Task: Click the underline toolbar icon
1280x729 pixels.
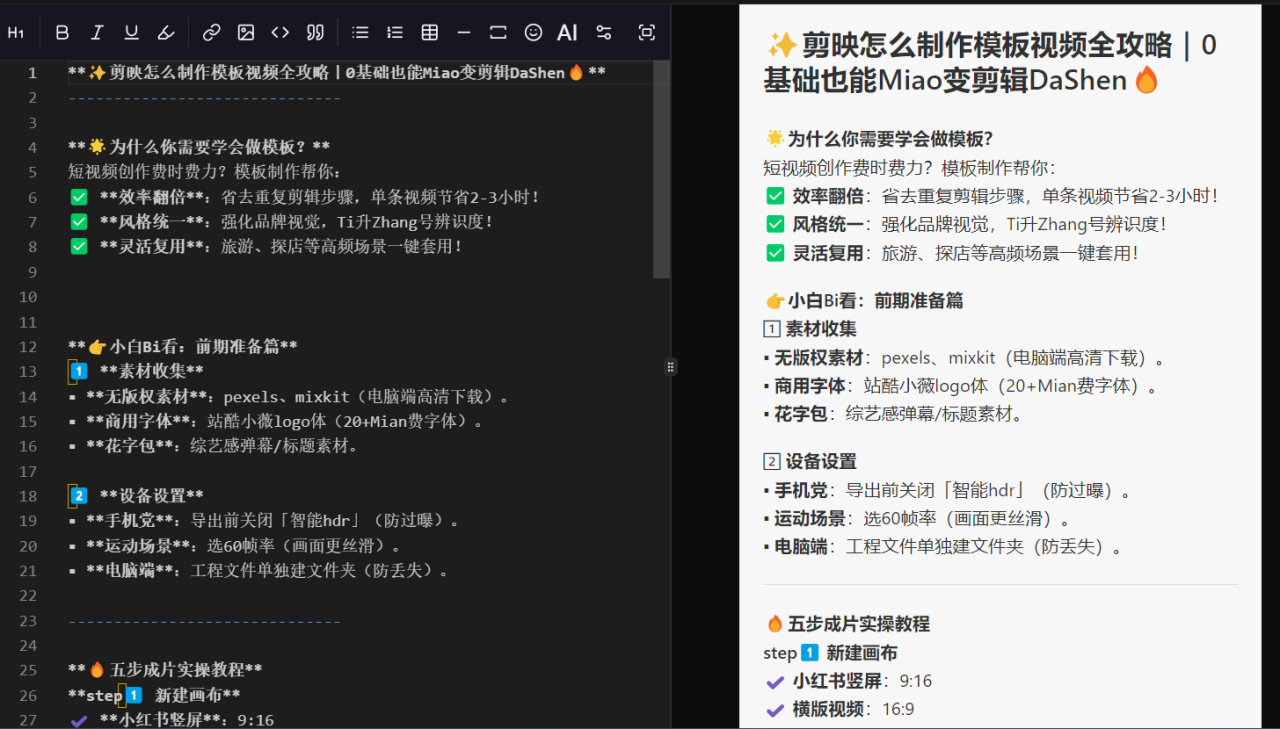Action: coord(131,33)
